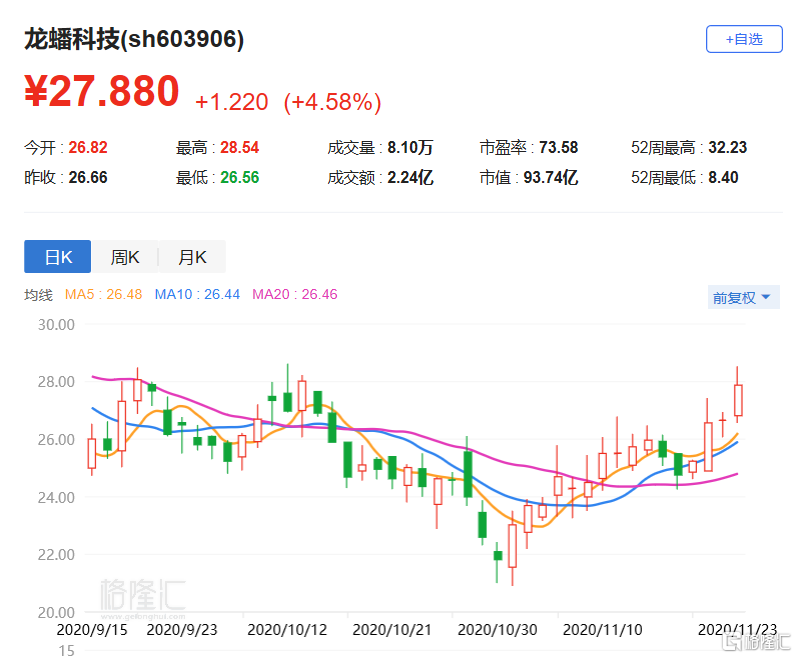Click the 2020/11/10 date axis label
Viewport: 797px width, 658px height.
[602, 630]
